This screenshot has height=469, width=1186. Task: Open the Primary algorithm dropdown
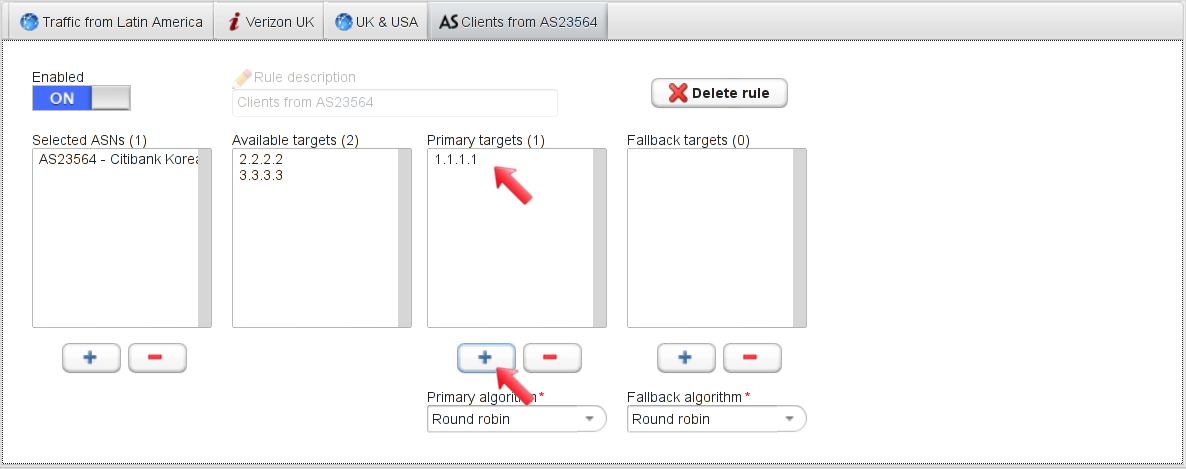(517, 418)
